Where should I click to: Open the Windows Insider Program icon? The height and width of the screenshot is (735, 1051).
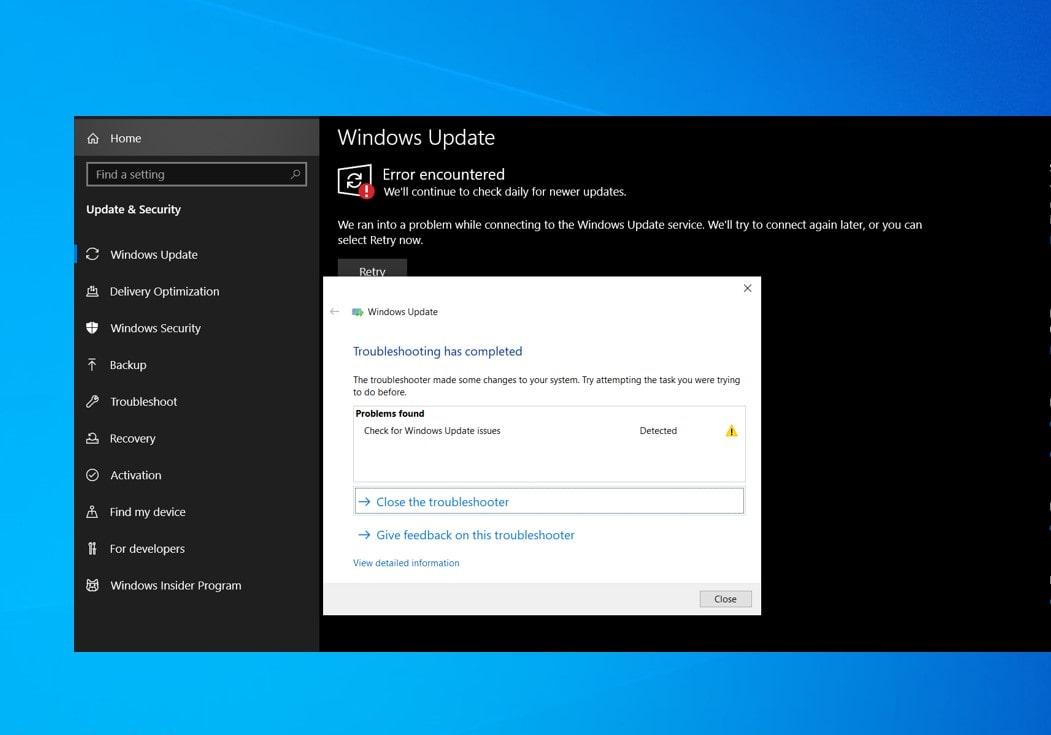pyautogui.click(x=92, y=585)
